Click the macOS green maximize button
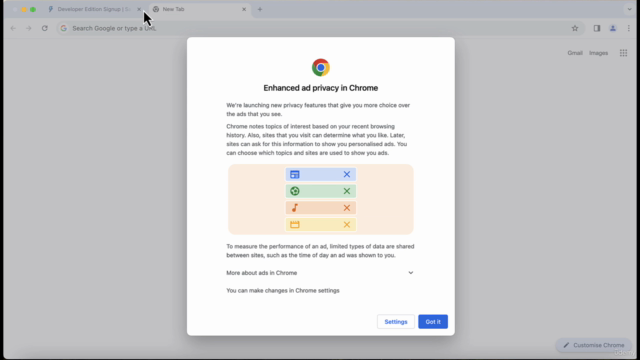 click(x=33, y=9)
